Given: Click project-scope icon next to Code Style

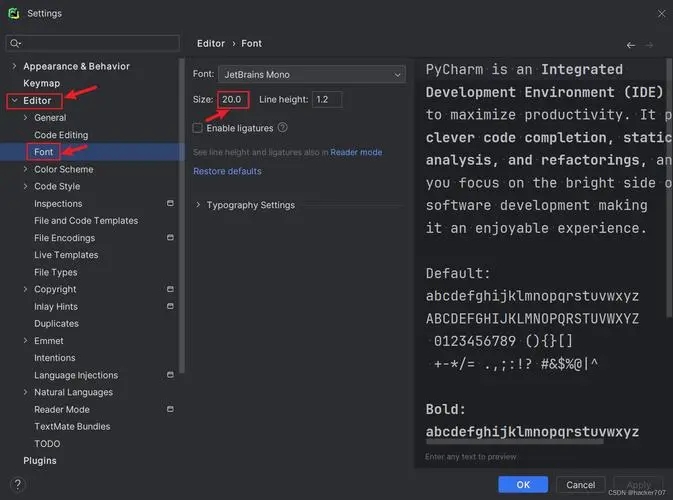Looking at the screenshot, I should [170, 186].
